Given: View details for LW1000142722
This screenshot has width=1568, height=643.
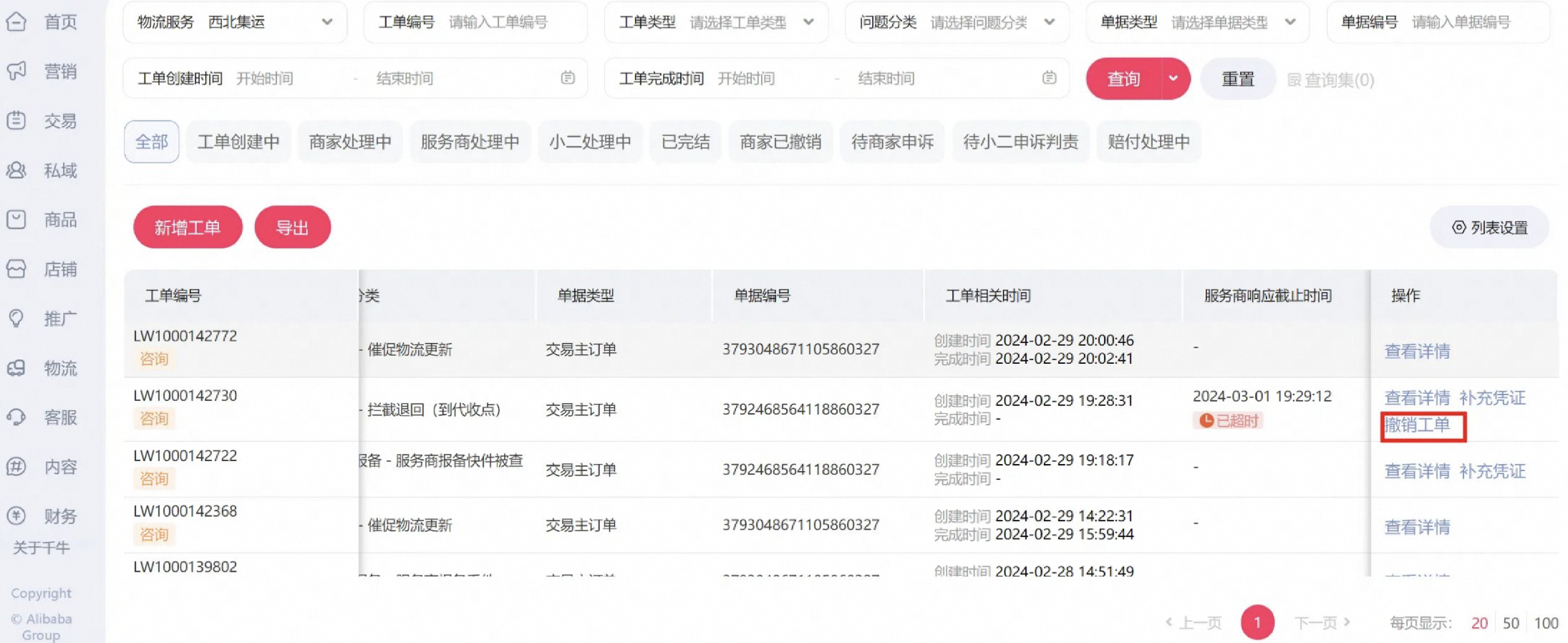Looking at the screenshot, I should point(1417,470).
